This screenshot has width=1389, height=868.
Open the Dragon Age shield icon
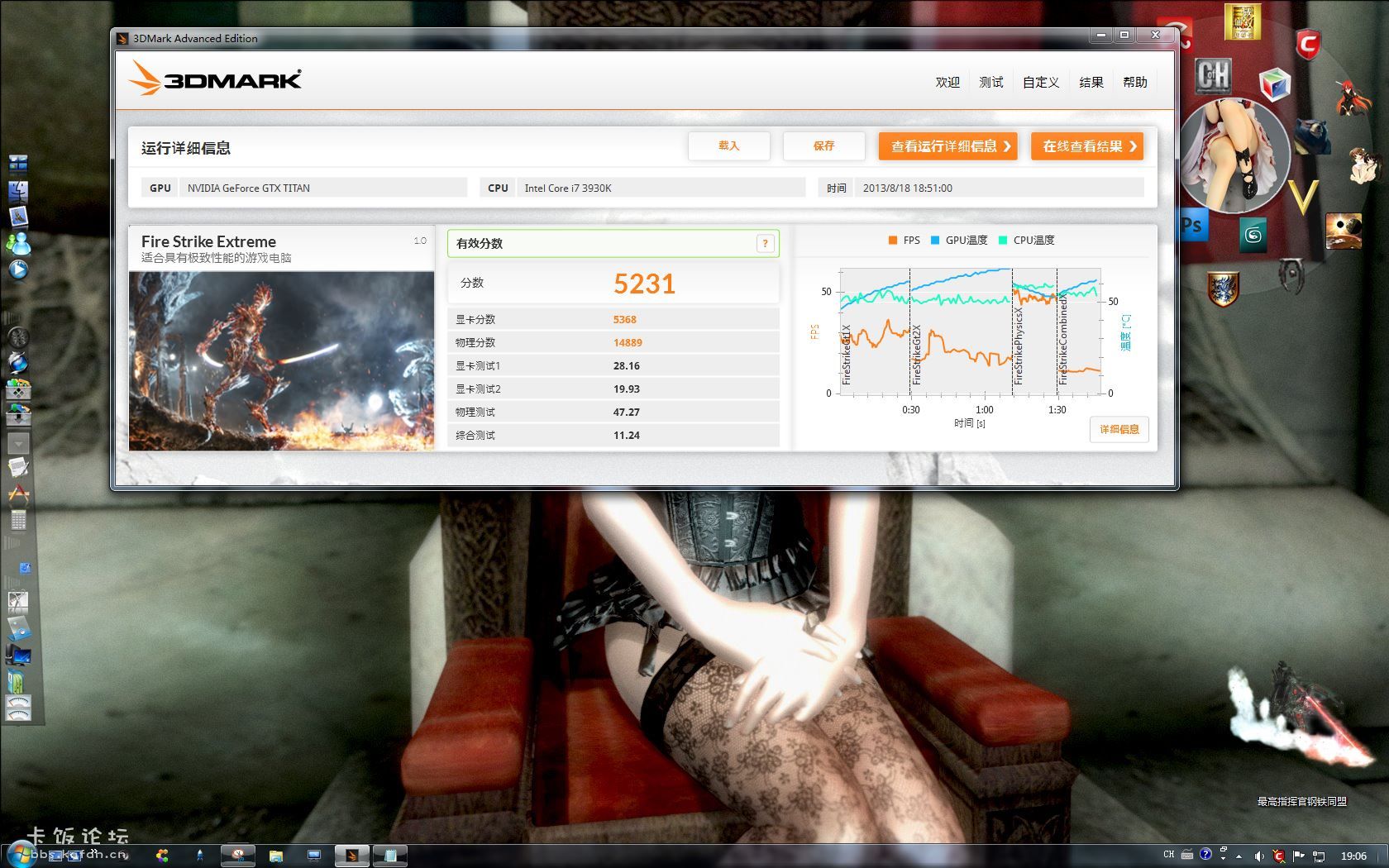(1223, 289)
